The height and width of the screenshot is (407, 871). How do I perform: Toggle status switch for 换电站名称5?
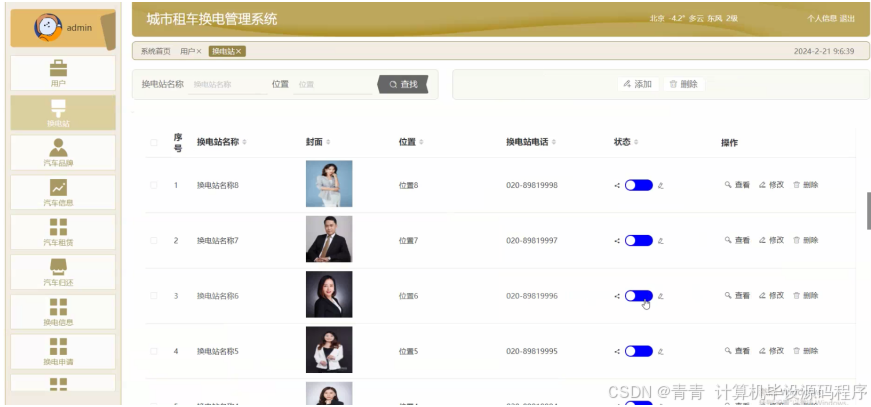tap(638, 351)
